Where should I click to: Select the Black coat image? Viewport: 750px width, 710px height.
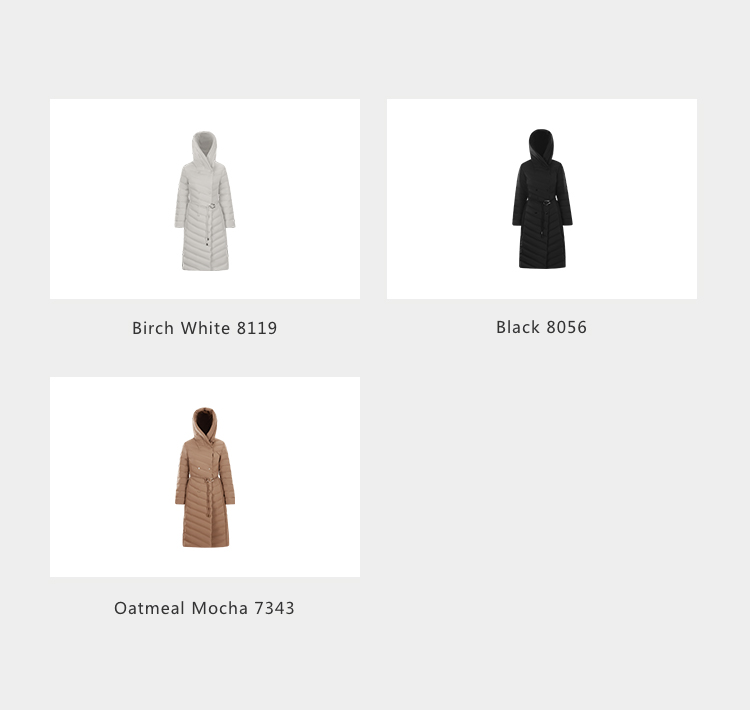tap(541, 199)
